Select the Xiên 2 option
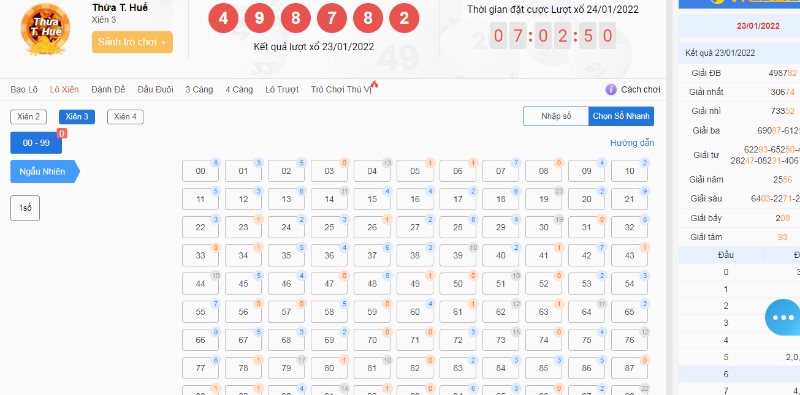800x395 pixels. [x=29, y=117]
